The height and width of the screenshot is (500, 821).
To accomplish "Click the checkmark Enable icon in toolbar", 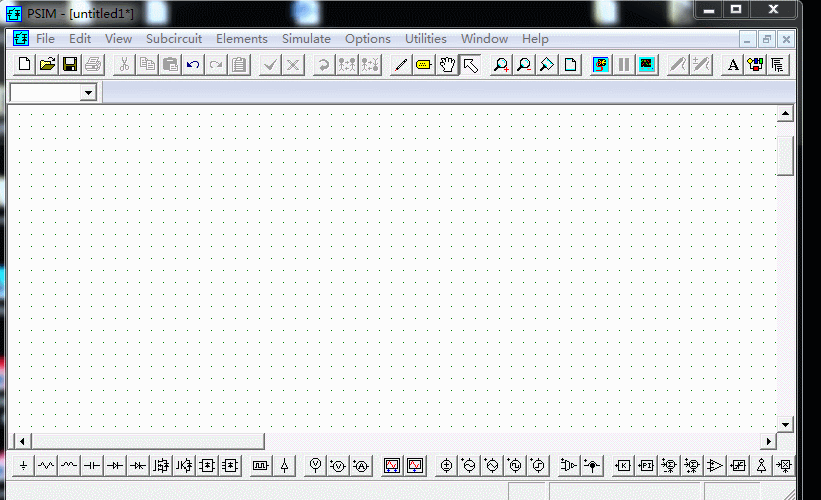I will pyautogui.click(x=270, y=65).
